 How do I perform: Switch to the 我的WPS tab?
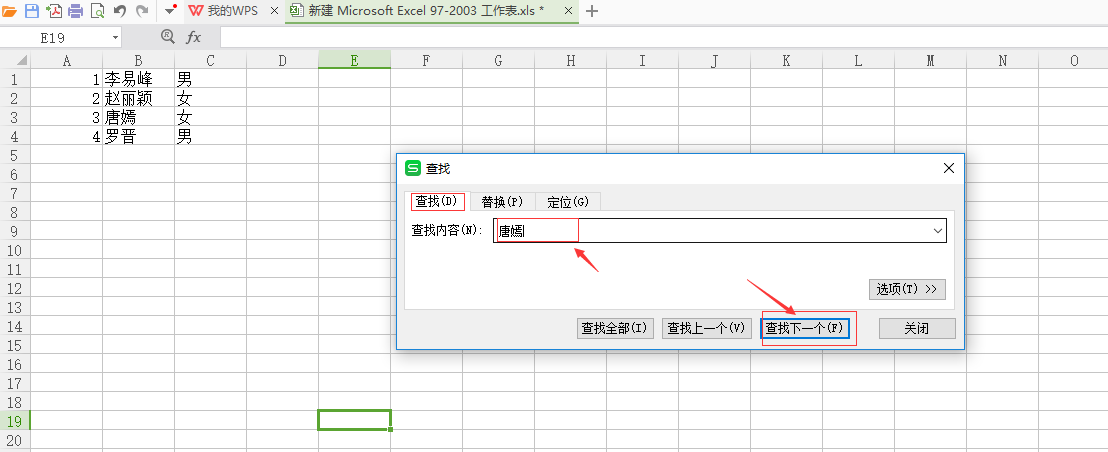(233, 11)
